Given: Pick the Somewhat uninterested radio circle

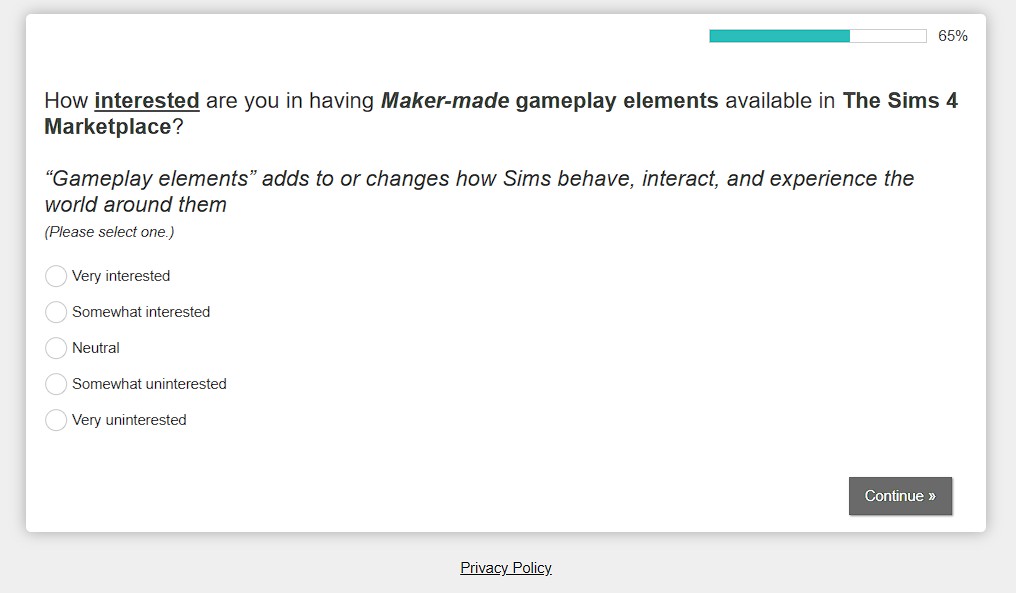Looking at the screenshot, I should coord(56,384).
